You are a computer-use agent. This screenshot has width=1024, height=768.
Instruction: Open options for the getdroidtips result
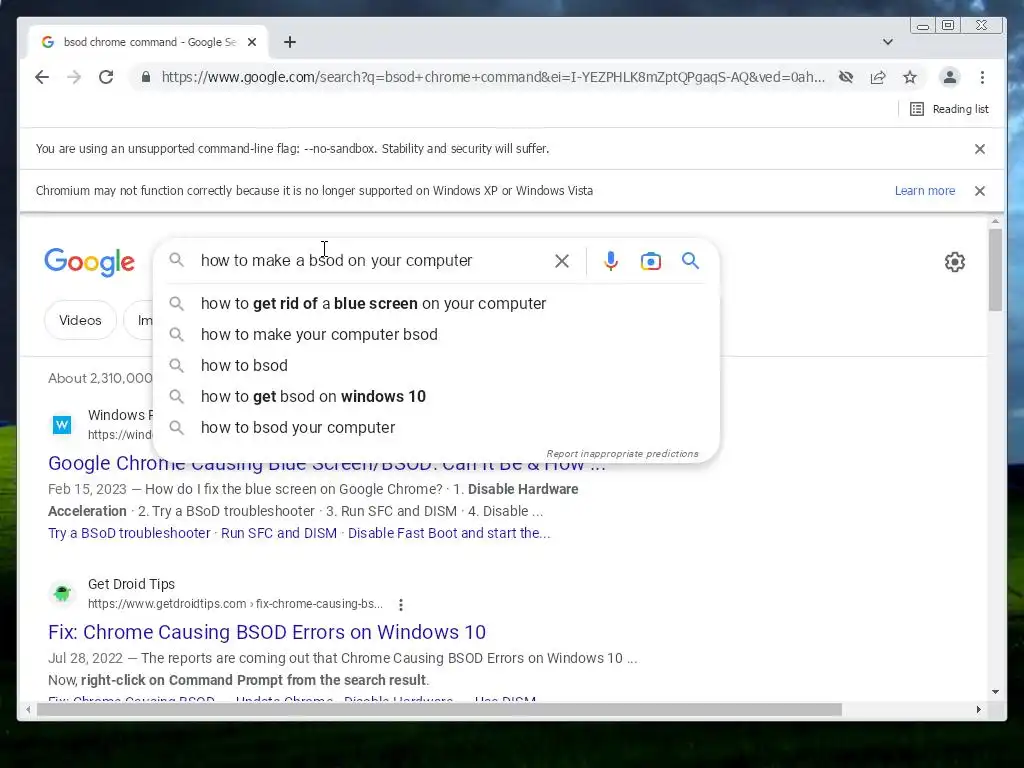click(x=401, y=605)
